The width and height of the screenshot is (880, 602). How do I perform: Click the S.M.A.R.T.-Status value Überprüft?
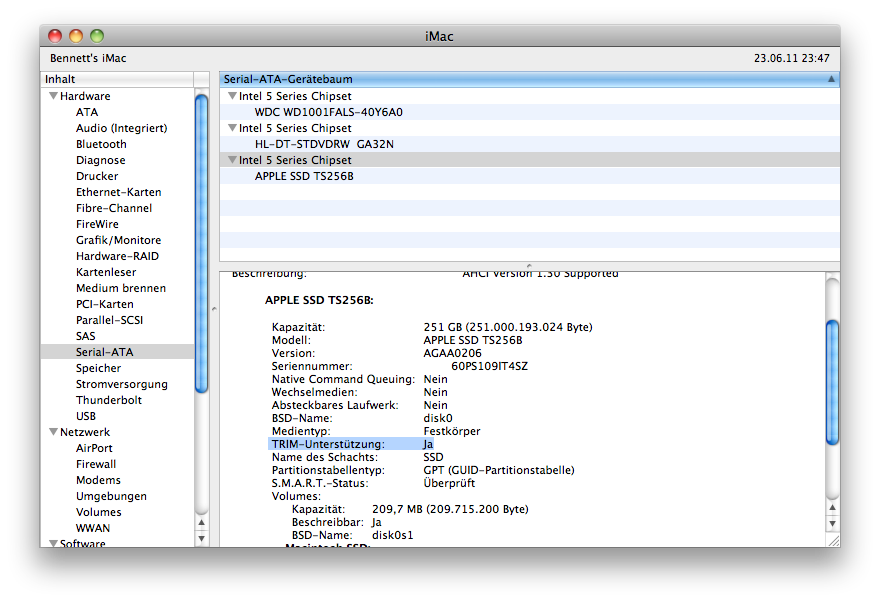click(449, 483)
